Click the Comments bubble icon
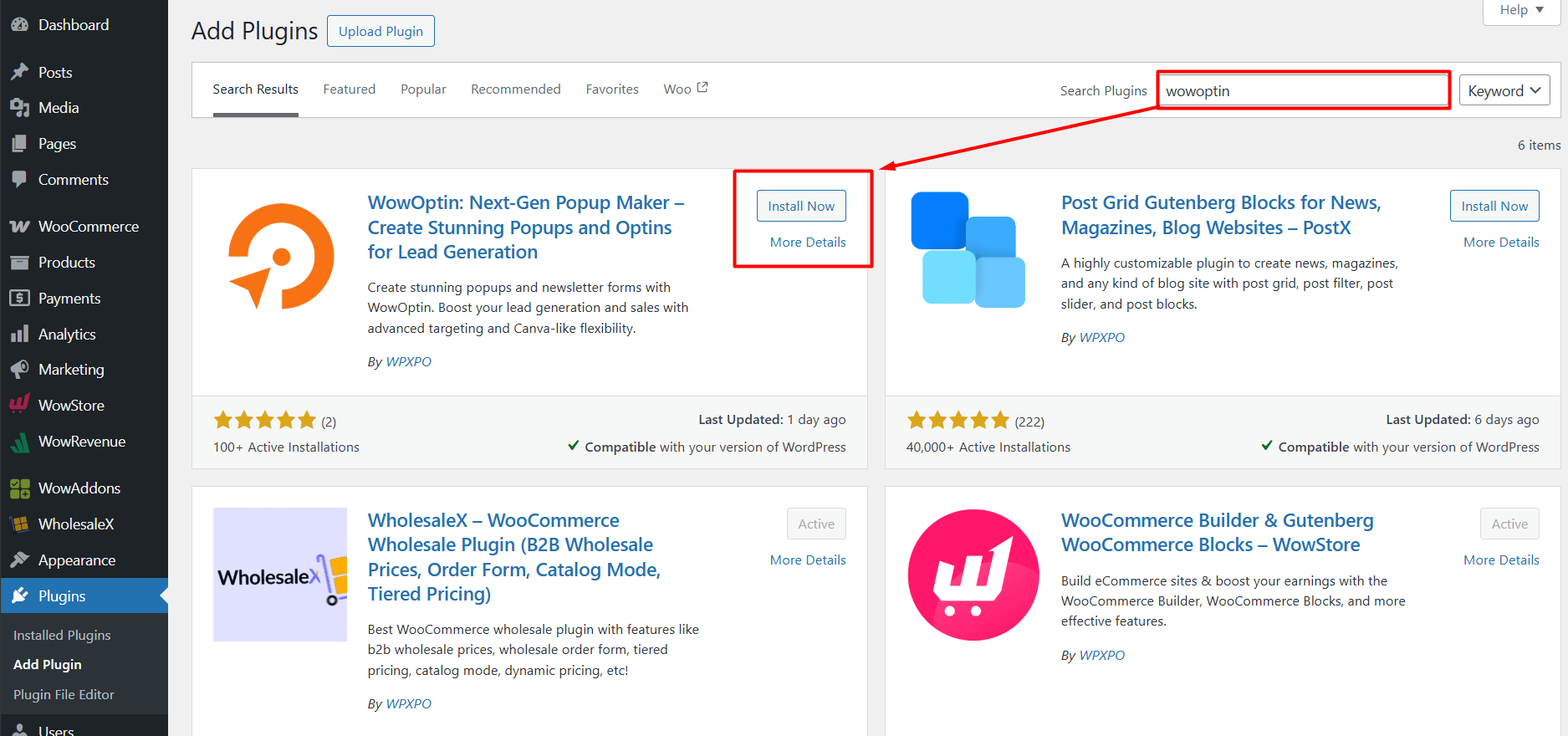Viewport: 1568px width, 736px height. (x=19, y=180)
